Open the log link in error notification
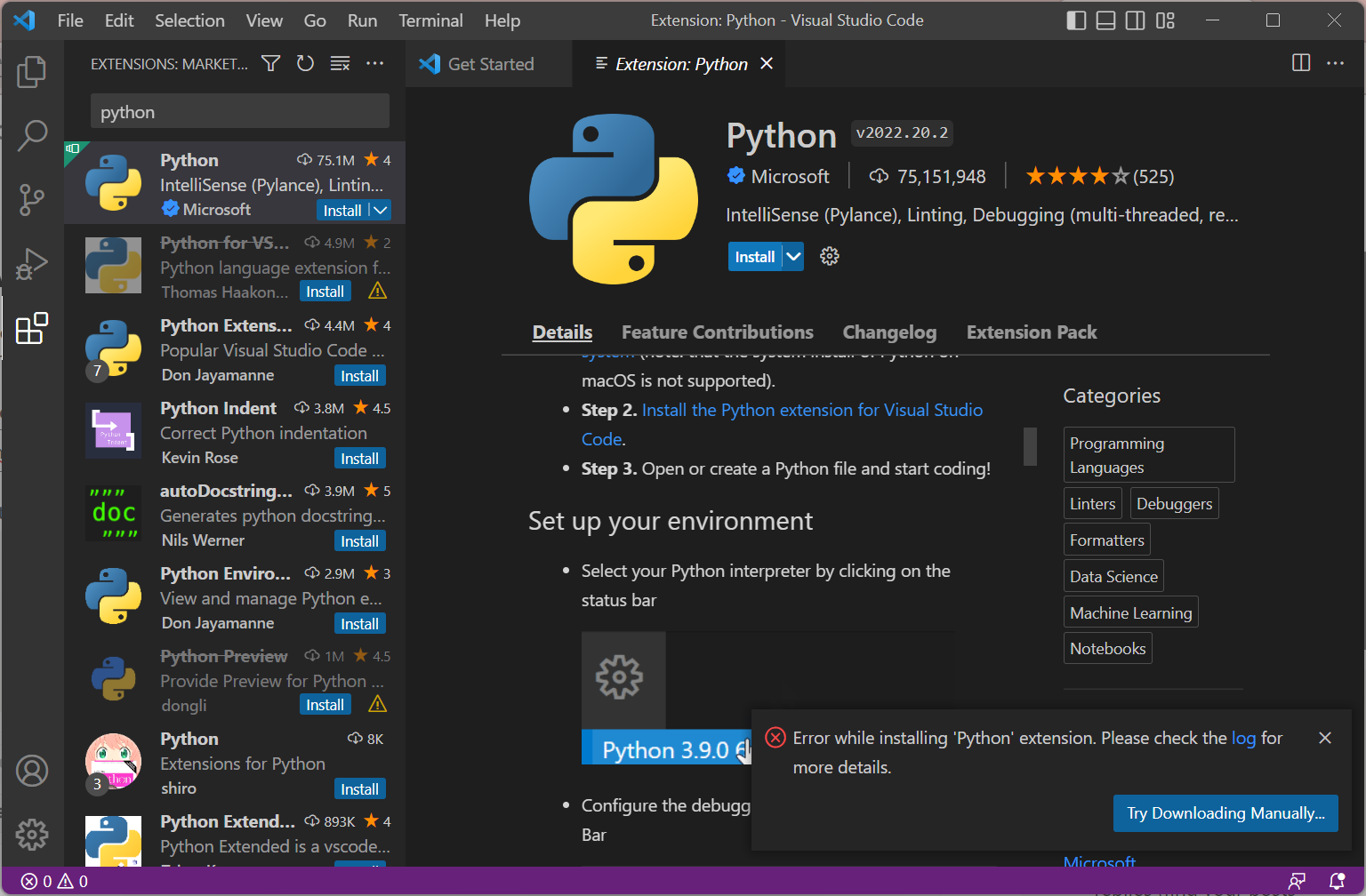The height and width of the screenshot is (896, 1366). point(1243,738)
